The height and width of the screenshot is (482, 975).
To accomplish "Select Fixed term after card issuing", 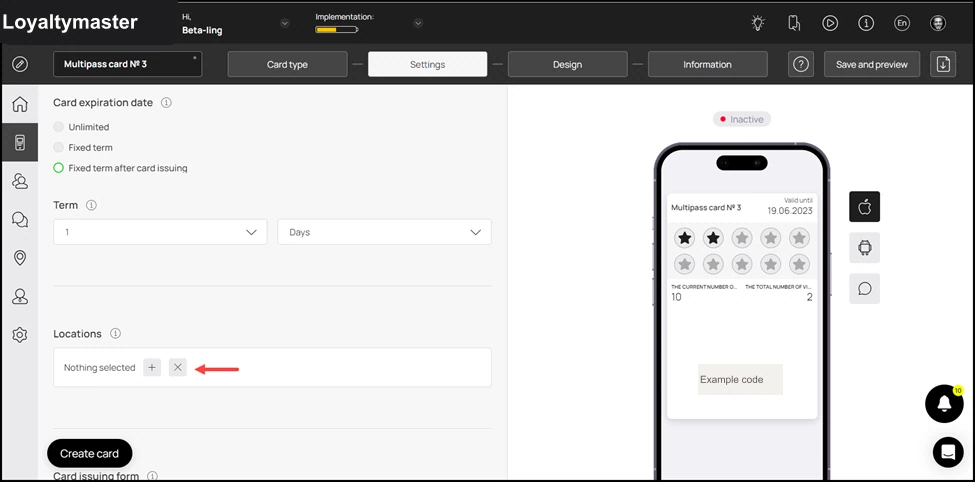I will click(58, 168).
